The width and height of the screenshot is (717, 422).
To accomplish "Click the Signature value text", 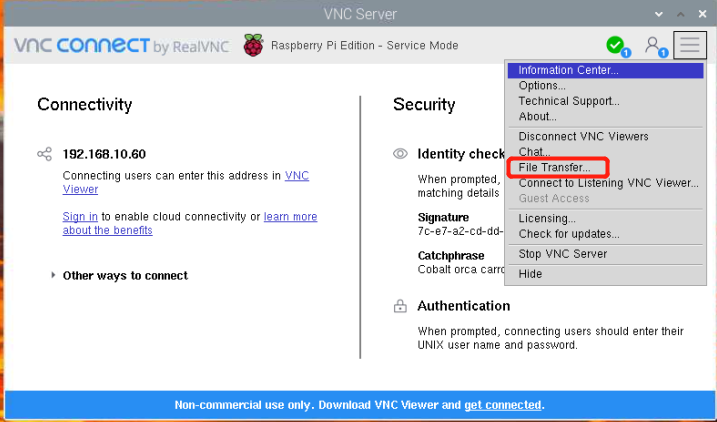I will [x=460, y=231].
